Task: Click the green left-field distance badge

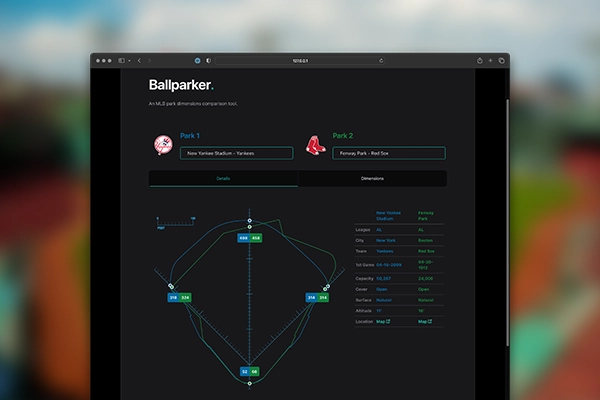Action: [185, 297]
